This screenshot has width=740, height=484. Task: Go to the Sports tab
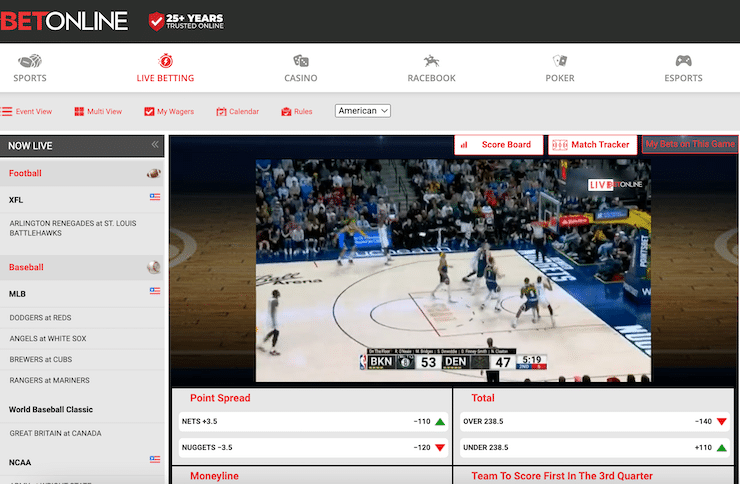pos(30,68)
